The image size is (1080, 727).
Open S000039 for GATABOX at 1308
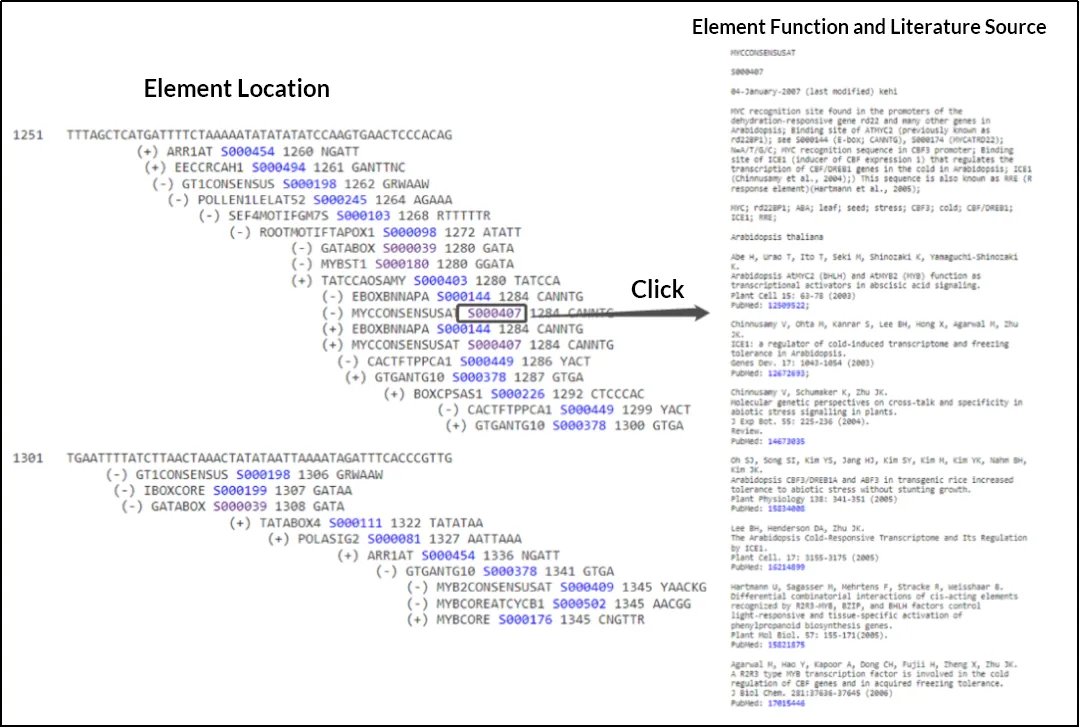click(x=240, y=506)
